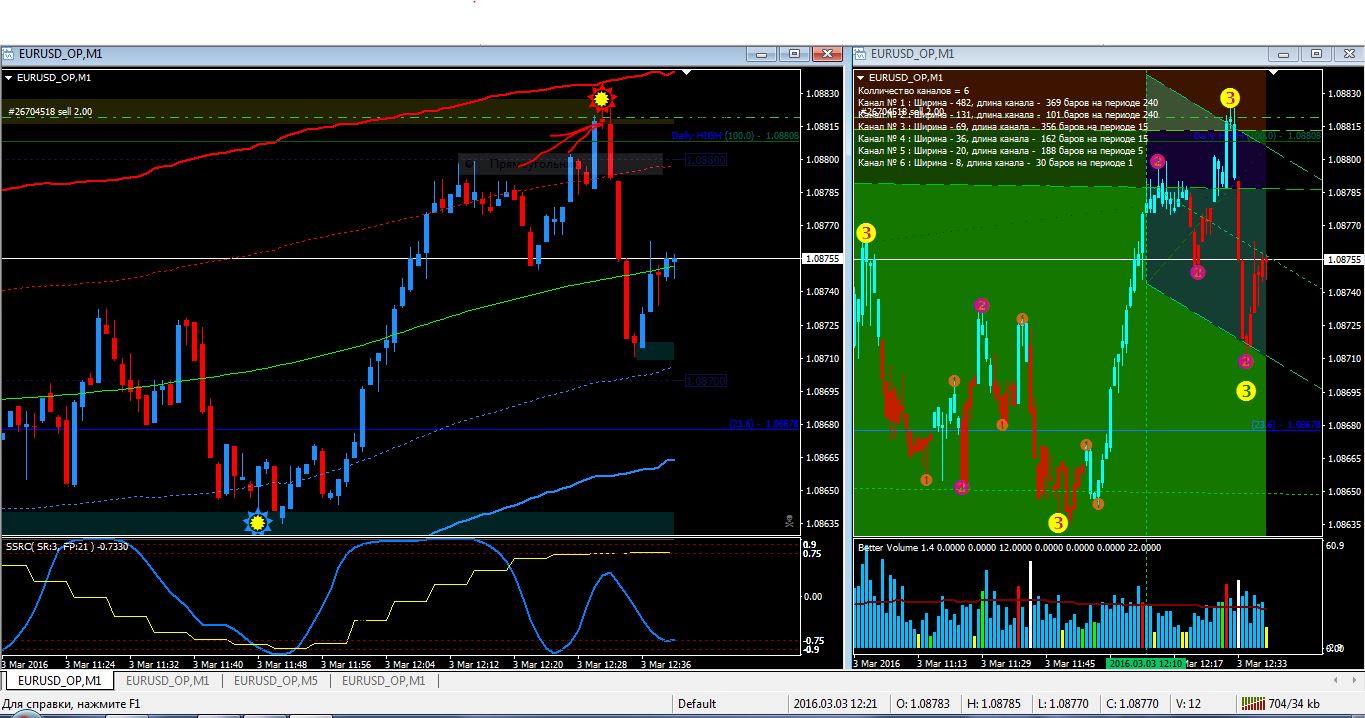1365x718 pixels.
Task: Select the yellow 3 marker at the peak
Action: coord(1230,97)
